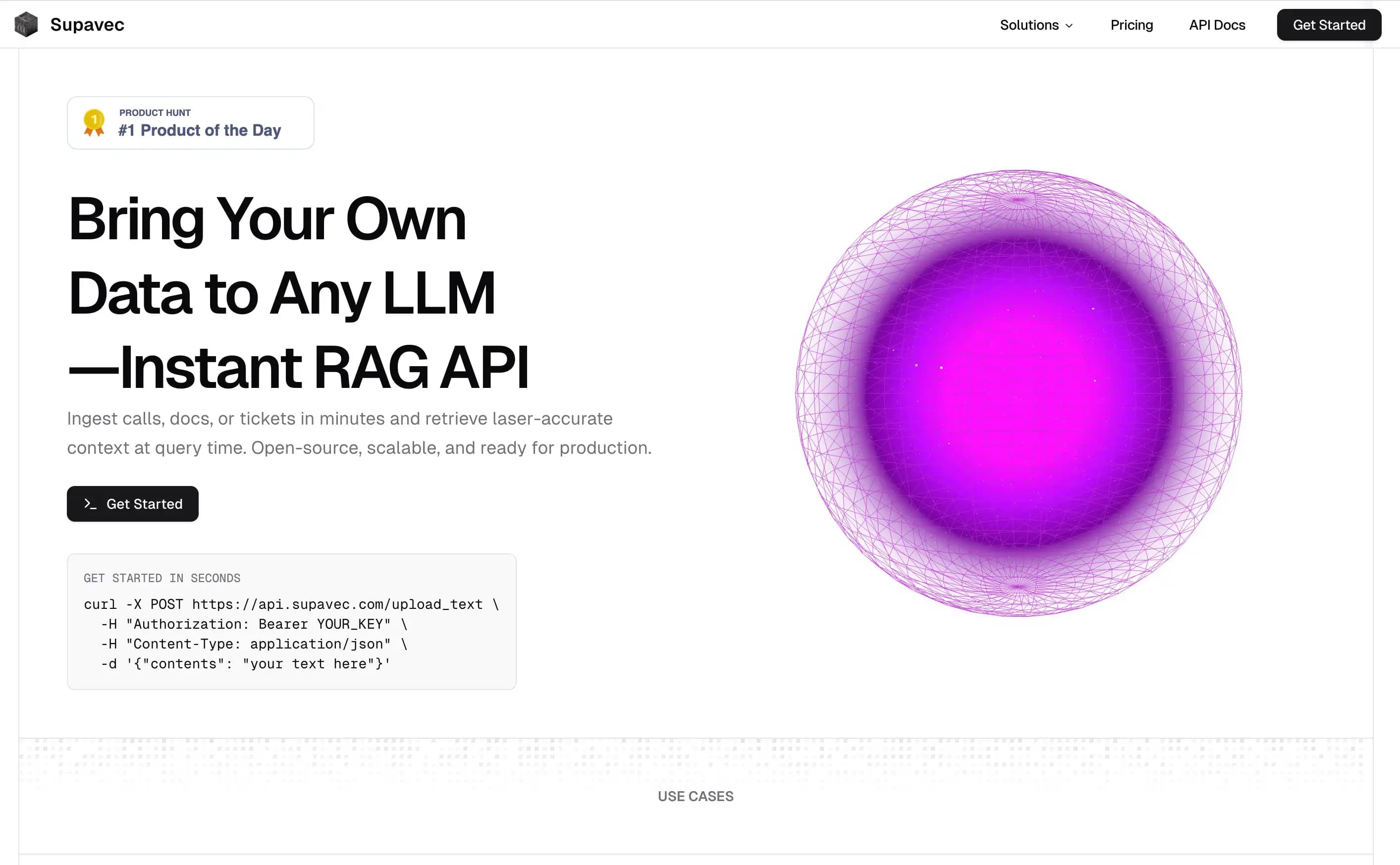Expand the Solutions dropdown menu

point(1036,25)
